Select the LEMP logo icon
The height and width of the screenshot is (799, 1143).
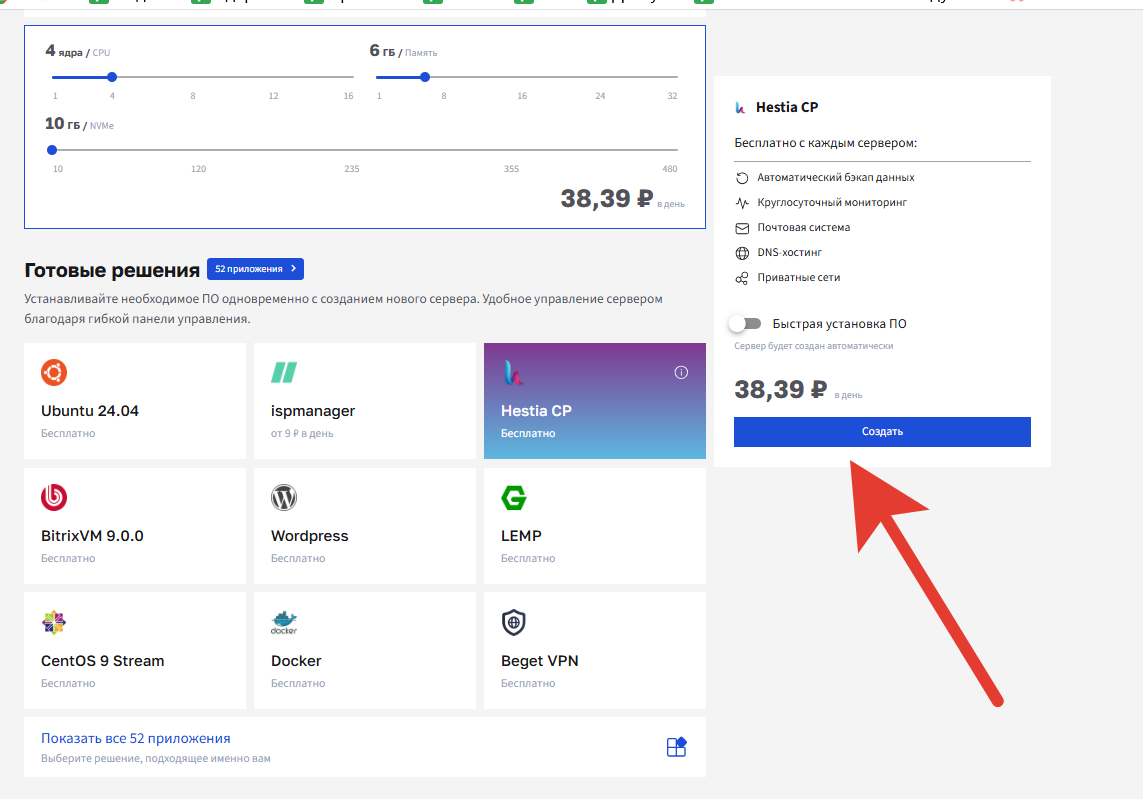(x=514, y=497)
